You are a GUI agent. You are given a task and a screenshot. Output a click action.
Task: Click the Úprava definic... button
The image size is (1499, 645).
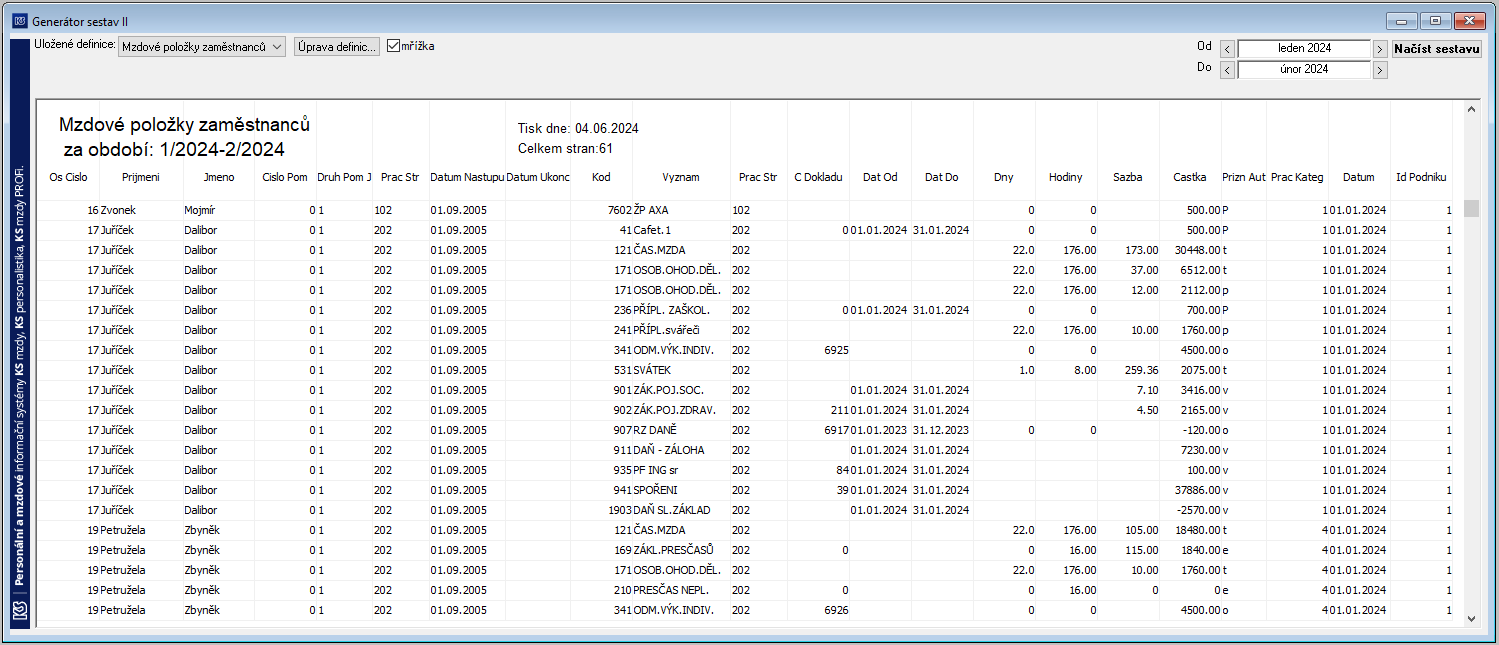337,46
